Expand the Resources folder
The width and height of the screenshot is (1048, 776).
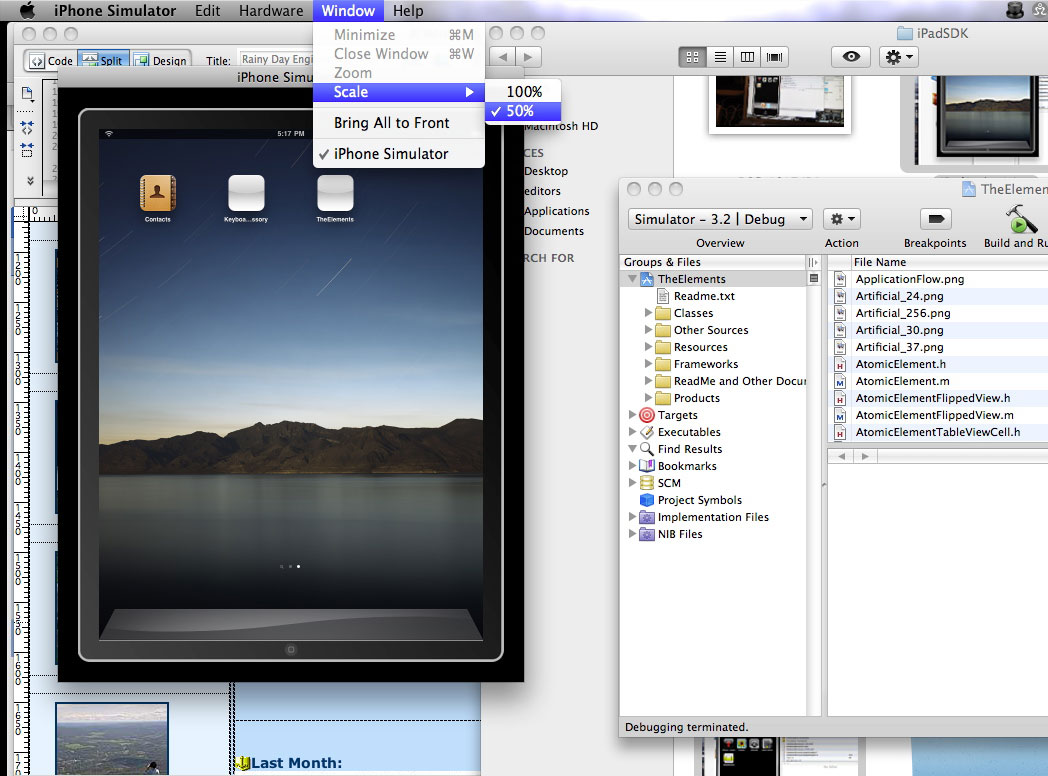(648, 347)
